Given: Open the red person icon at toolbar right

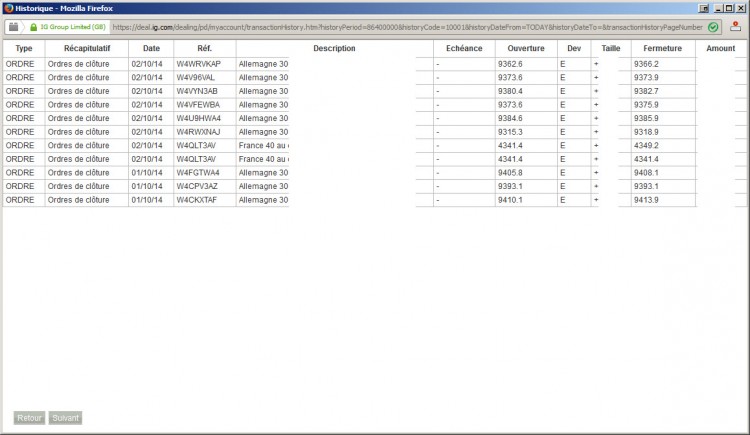Looking at the screenshot, I should pyautogui.click(x=736, y=27).
